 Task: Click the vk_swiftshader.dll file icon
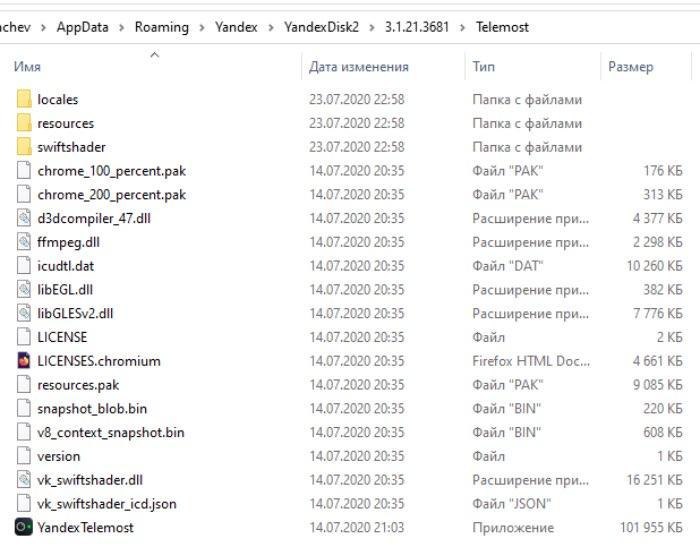click(x=24, y=480)
